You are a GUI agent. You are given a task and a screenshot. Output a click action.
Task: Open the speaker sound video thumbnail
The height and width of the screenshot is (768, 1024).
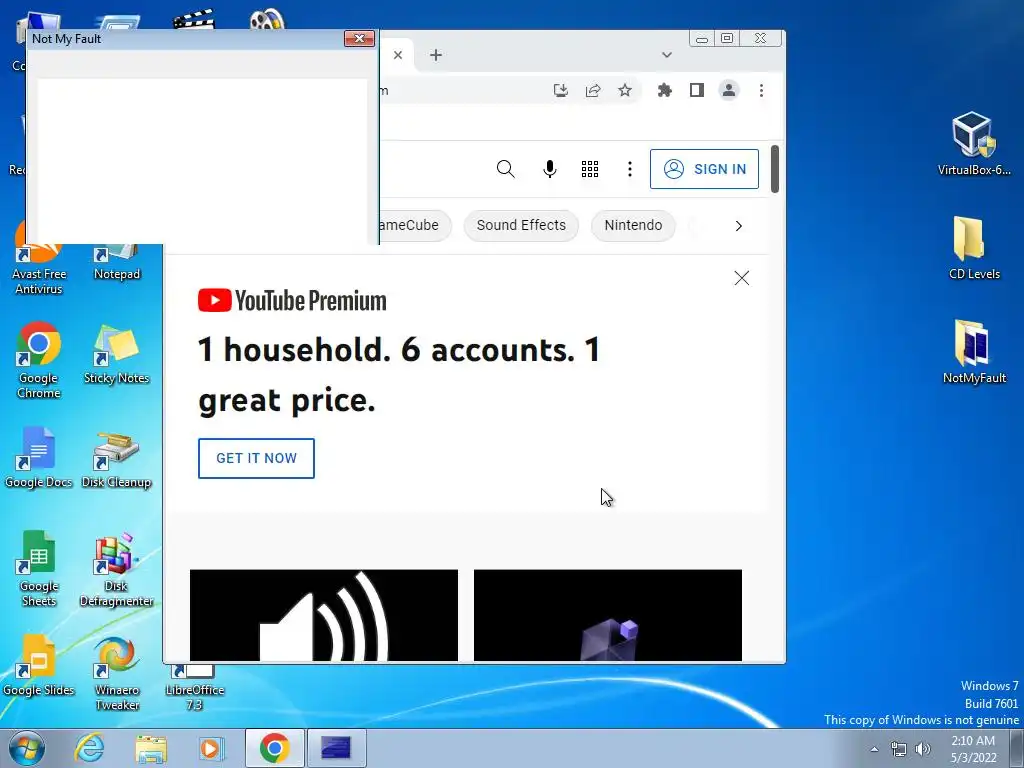(324, 615)
